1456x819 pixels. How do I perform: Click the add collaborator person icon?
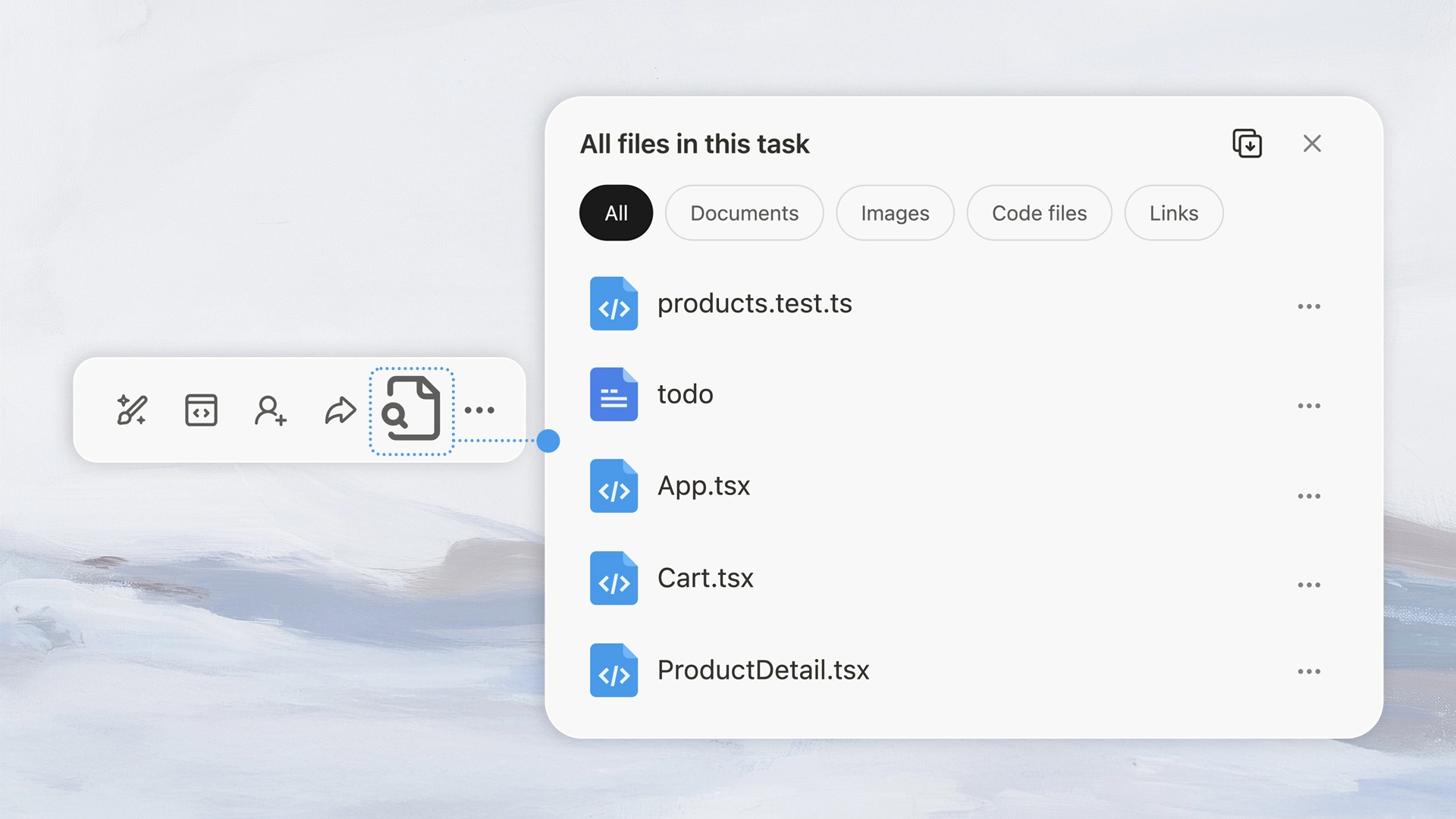[270, 410]
